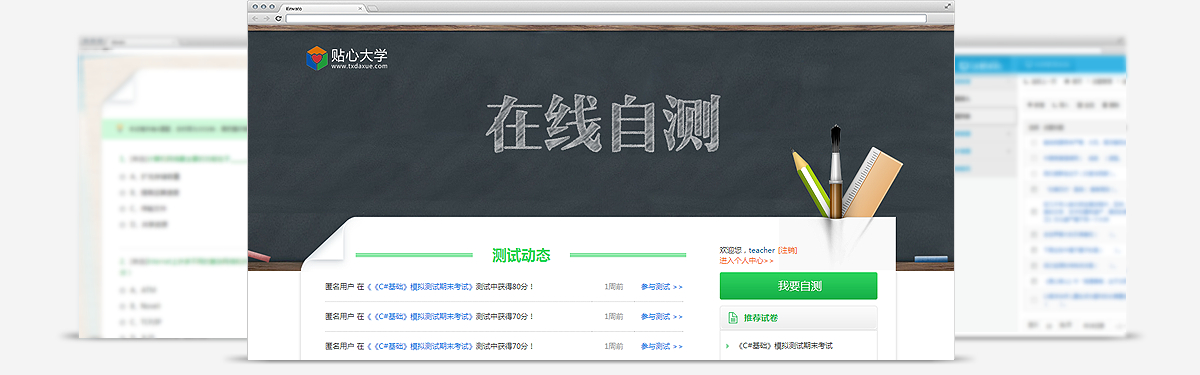Click 参与测试 link in the second row
1200x375 pixels.
(x=661, y=316)
